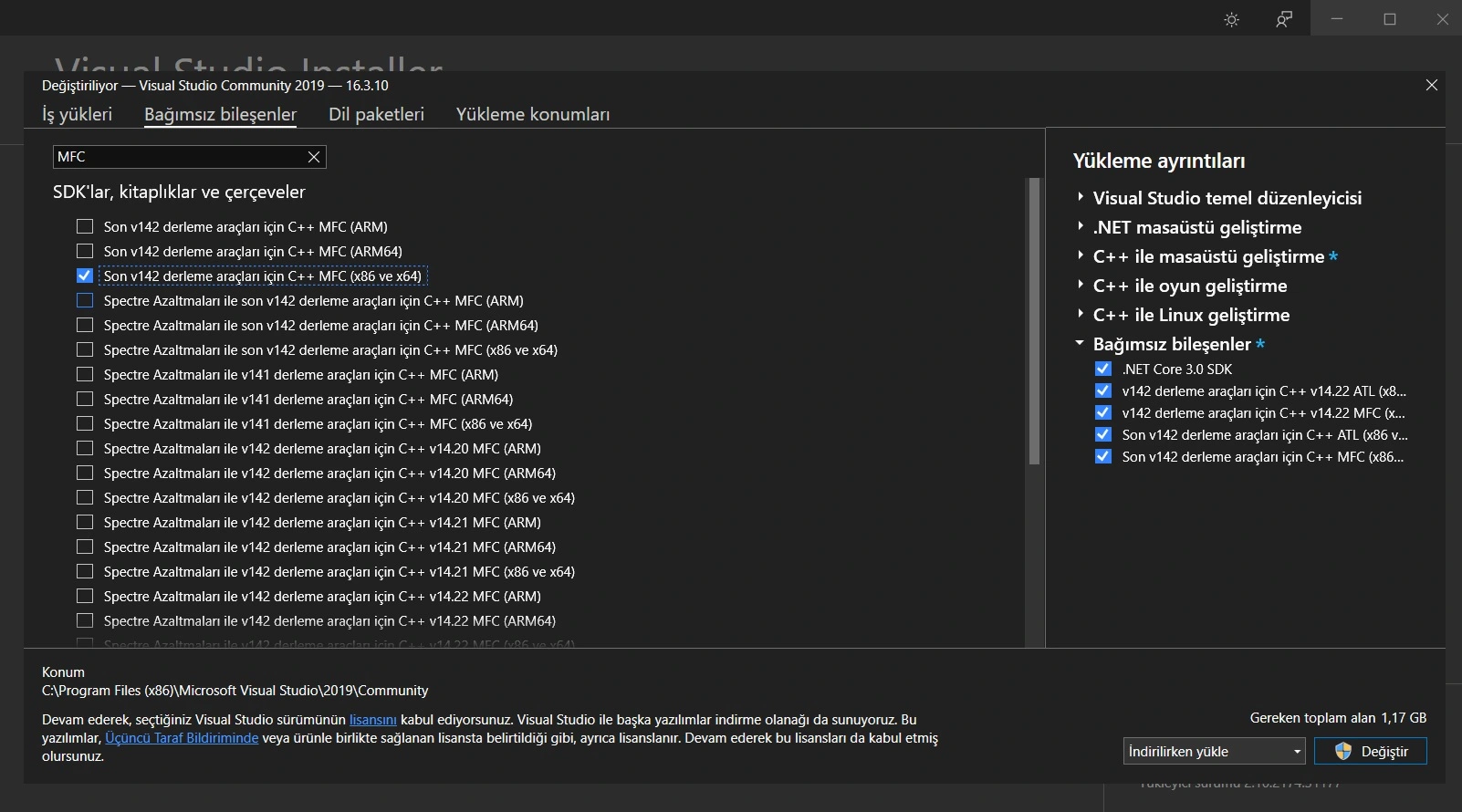Click the Değiştir button

tap(1371, 751)
